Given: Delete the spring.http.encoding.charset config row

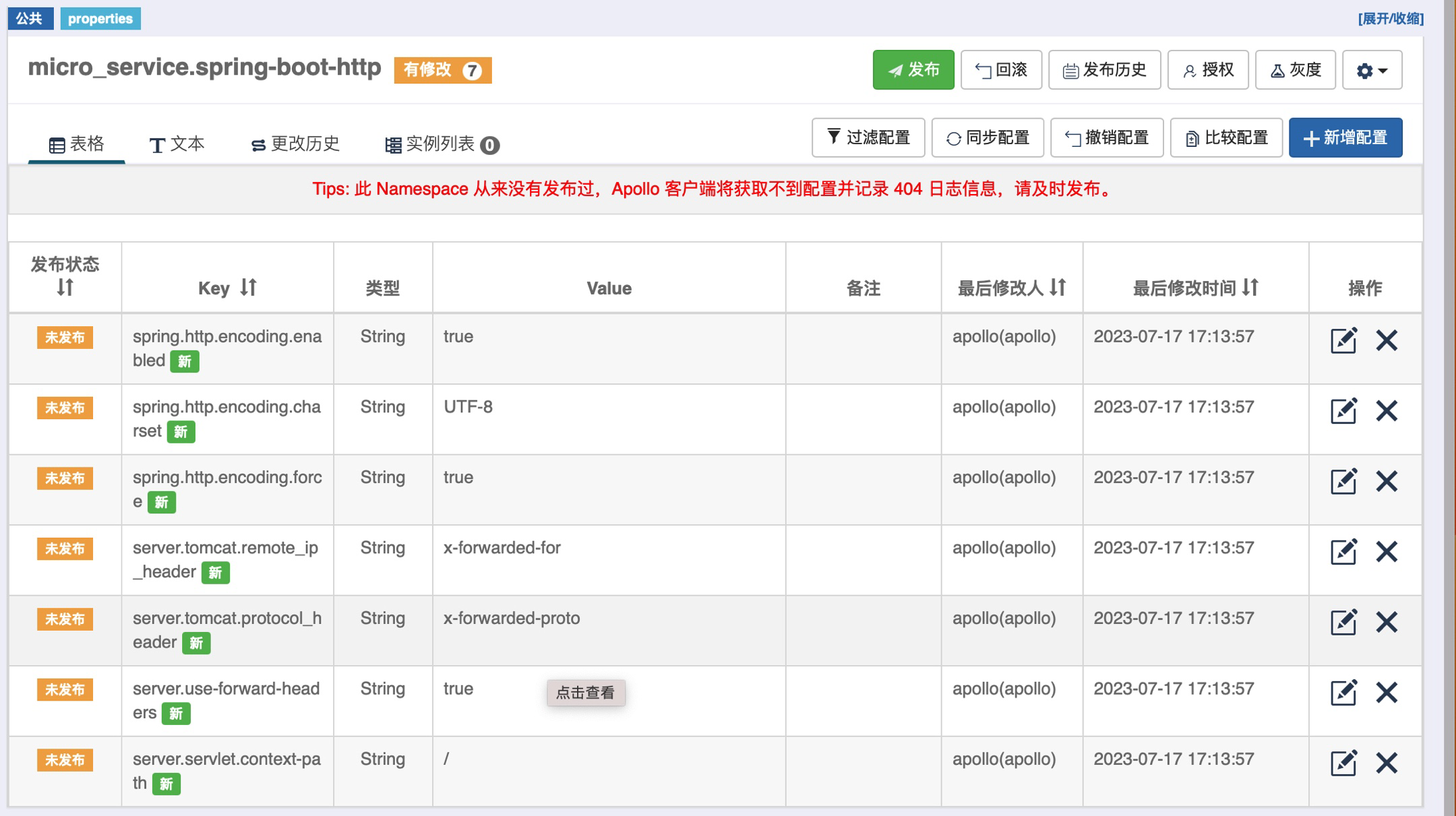Looking at the screenshot, I should coord(1387,410).
